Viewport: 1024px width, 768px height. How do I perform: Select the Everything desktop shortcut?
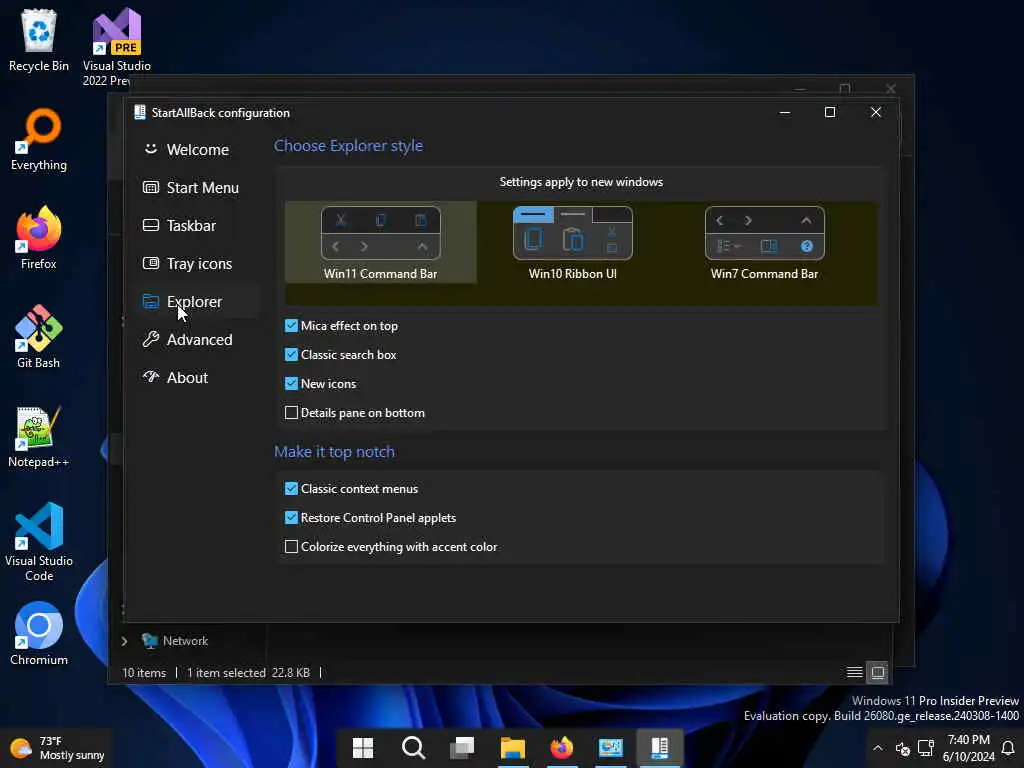coord(39,140)
